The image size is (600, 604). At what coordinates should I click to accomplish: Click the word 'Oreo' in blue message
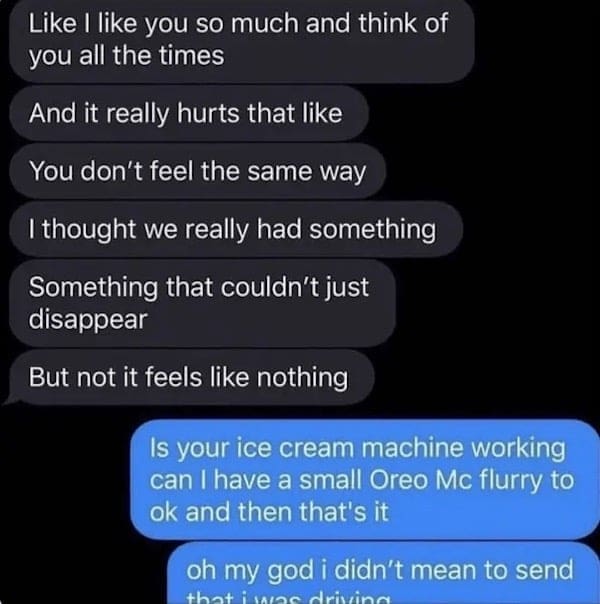pos(398,480)
